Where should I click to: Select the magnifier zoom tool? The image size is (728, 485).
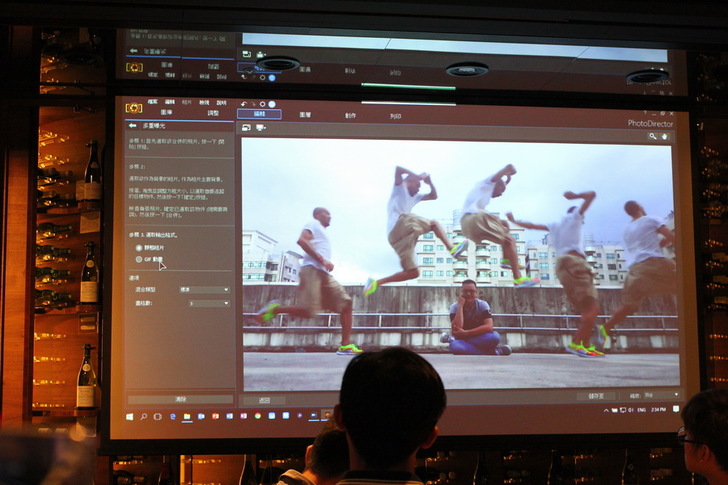point(653,136)
